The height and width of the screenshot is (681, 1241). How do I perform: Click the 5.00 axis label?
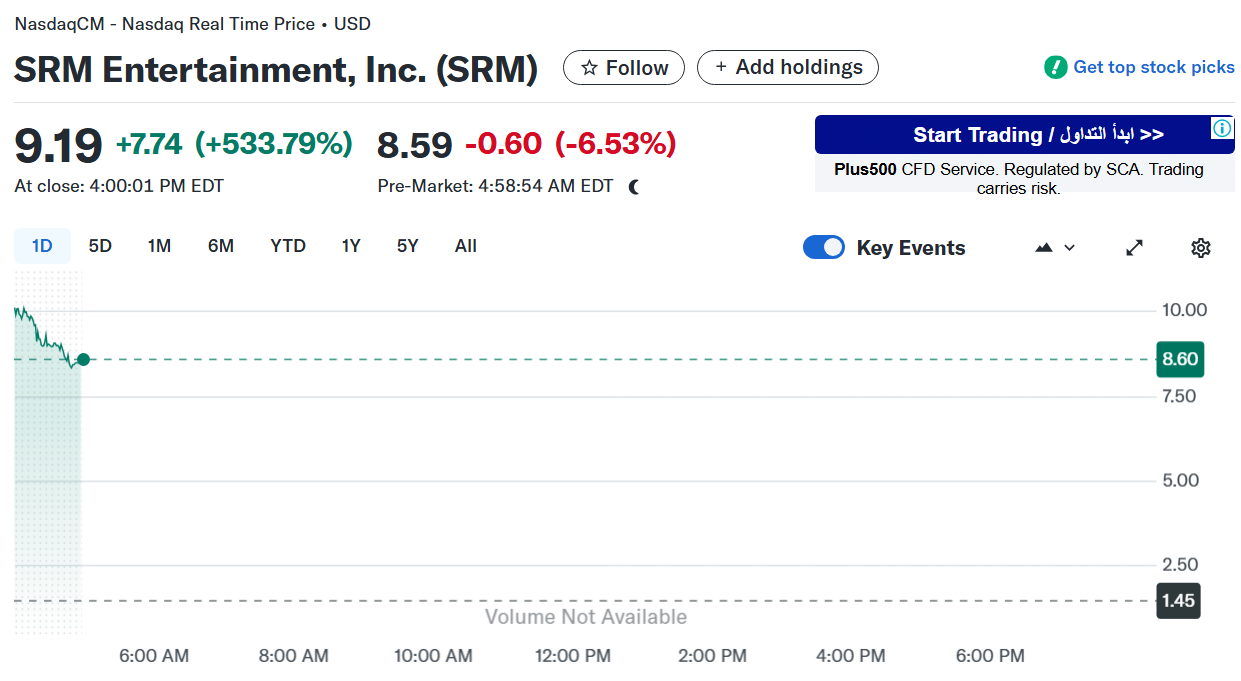point(1180,480)
